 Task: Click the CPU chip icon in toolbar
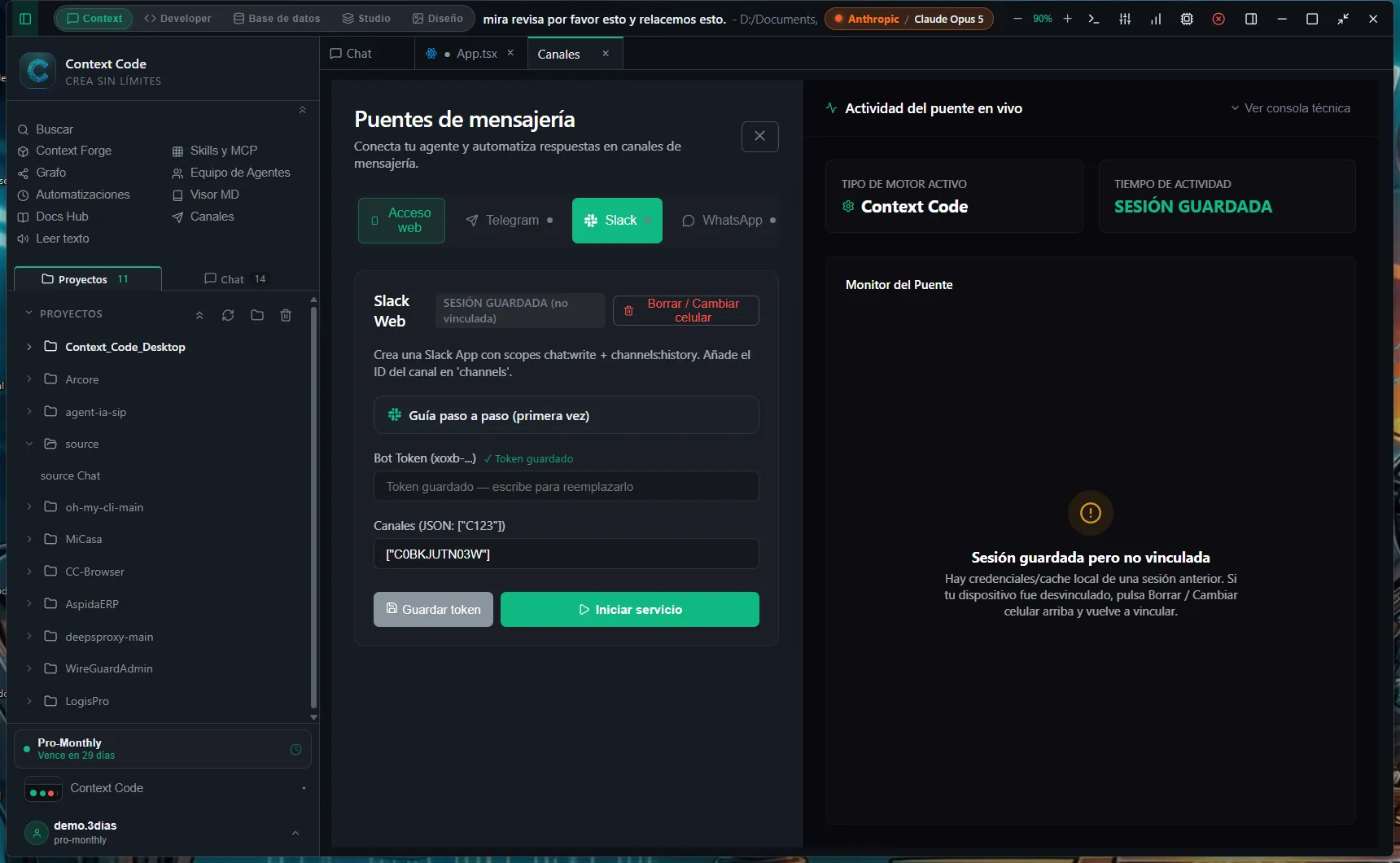[1187, 19]
